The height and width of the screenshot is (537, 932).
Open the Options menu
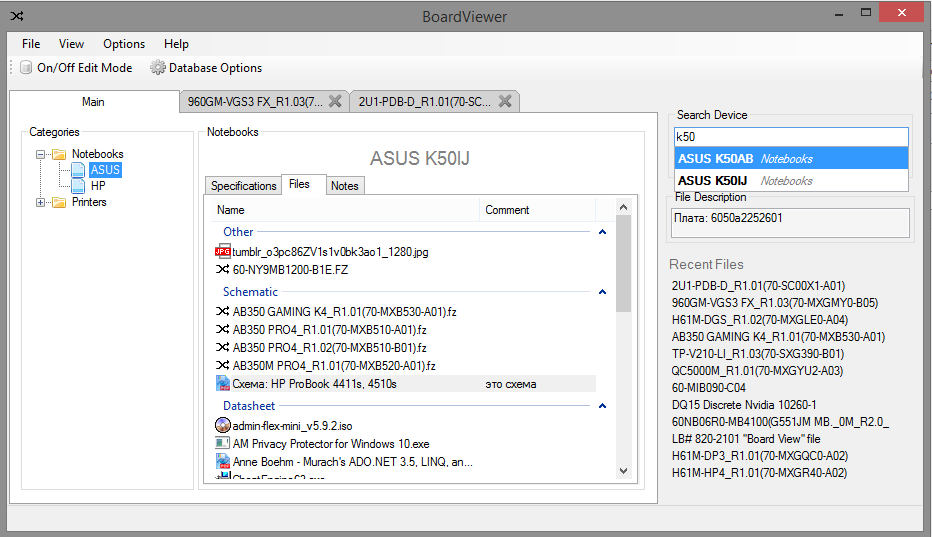pyautogui.click(x=124, y=44)
